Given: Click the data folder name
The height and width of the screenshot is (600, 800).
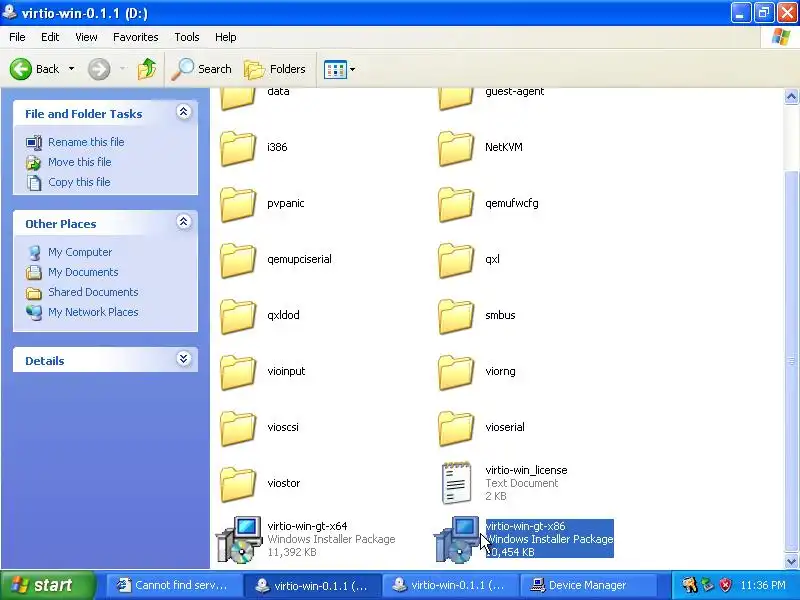Looking at the screenshot, I should pos(278,92).
